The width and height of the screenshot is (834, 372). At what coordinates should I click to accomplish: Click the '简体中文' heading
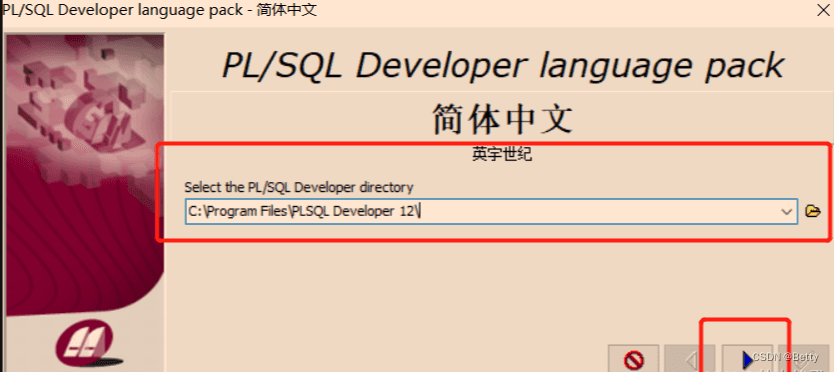(502, 118)
